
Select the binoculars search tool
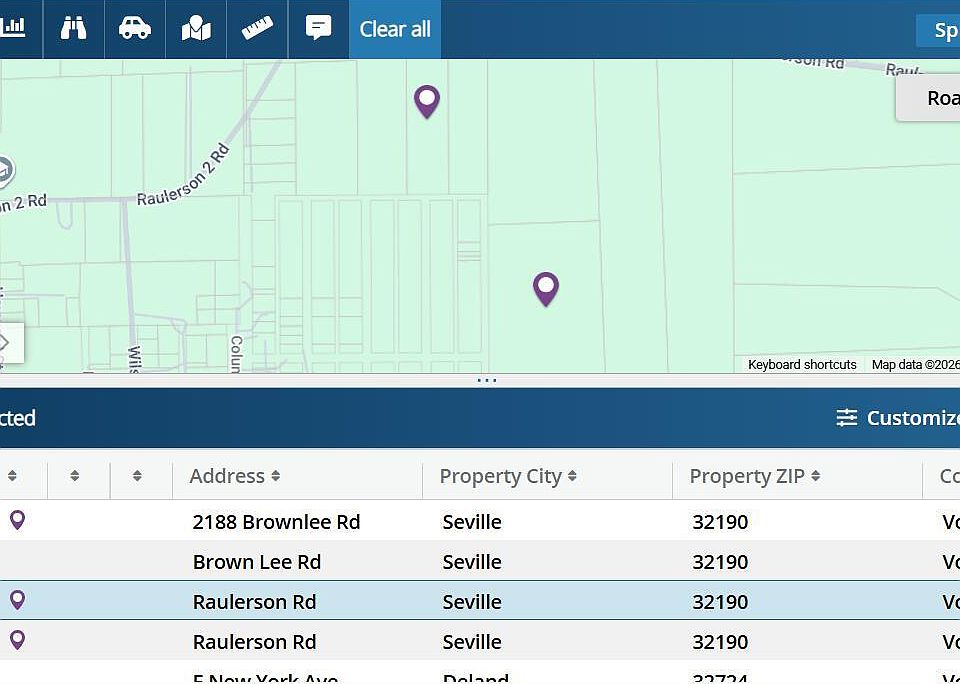click(74, 28)
